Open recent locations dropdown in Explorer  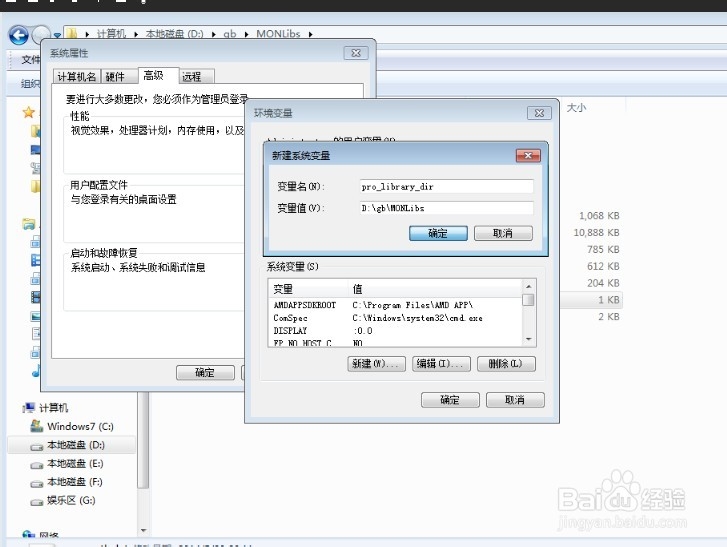click(57, 35)
